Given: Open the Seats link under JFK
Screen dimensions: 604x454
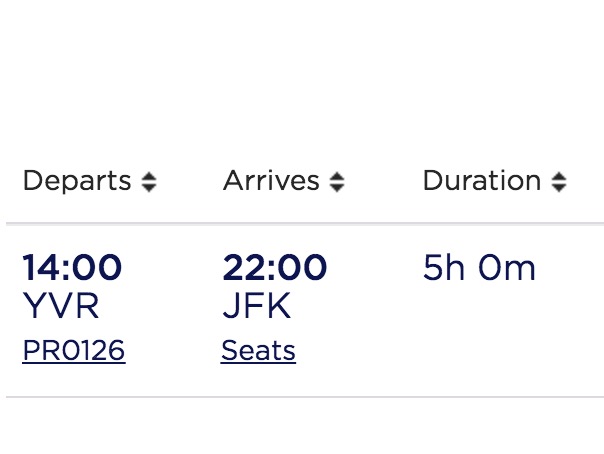Looking at the screenshot, I should point(258,351).
